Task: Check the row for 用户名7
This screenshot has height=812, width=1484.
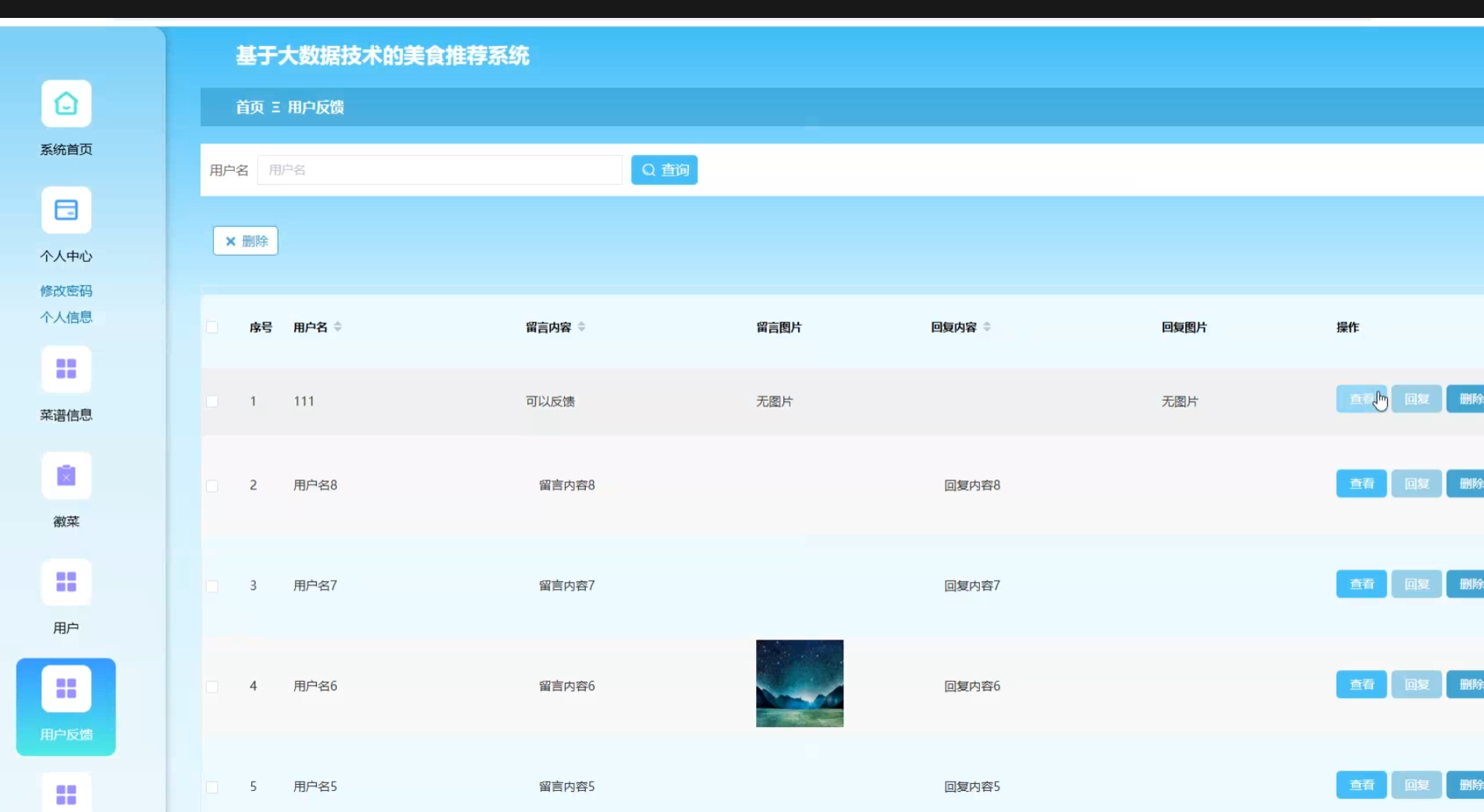Action: (212, 587)
